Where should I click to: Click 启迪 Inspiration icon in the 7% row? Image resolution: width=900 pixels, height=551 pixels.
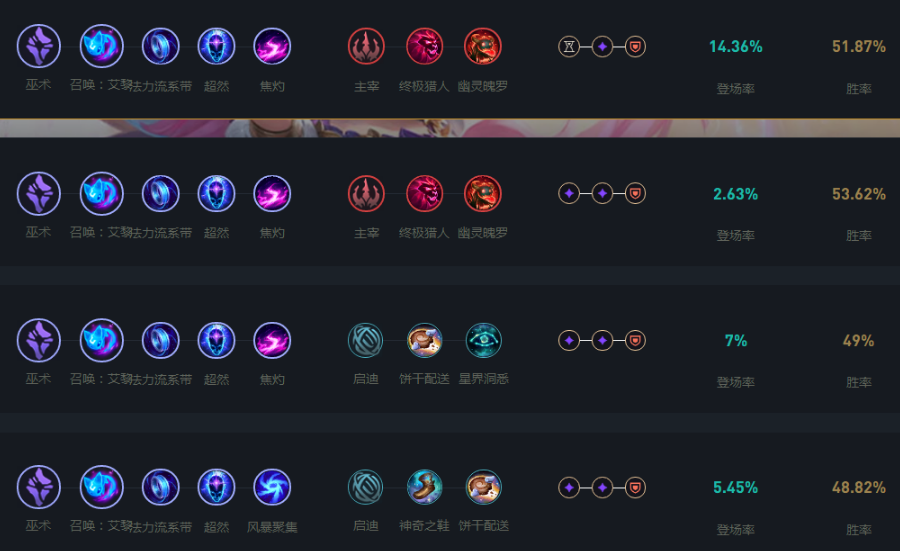click(x=366, y=340)
